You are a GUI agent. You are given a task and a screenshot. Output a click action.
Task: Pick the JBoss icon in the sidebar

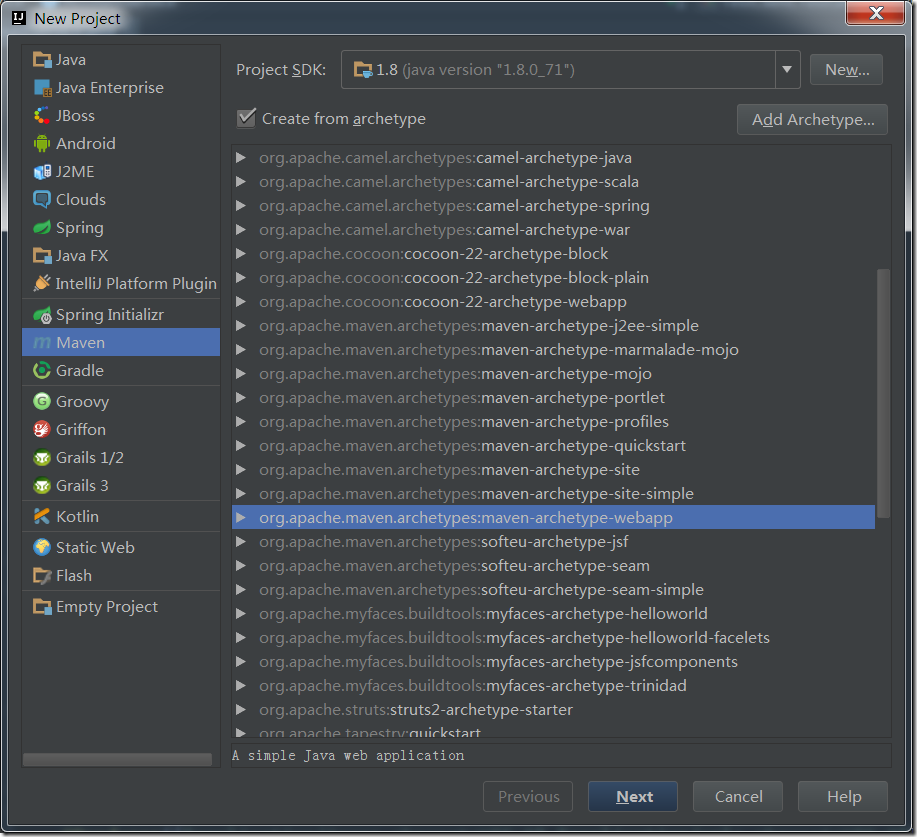(x=42, y=116)
